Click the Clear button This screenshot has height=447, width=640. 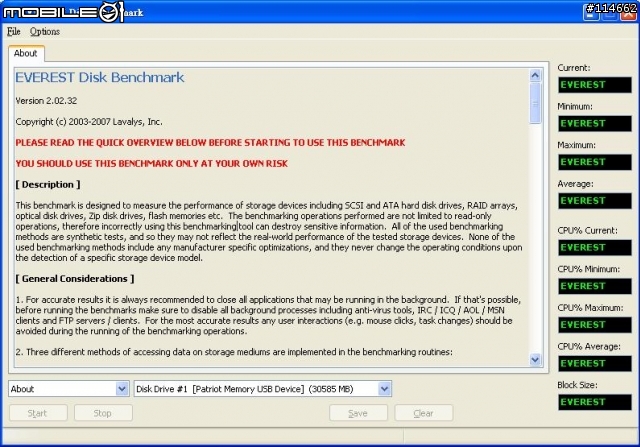pos(424,413)
